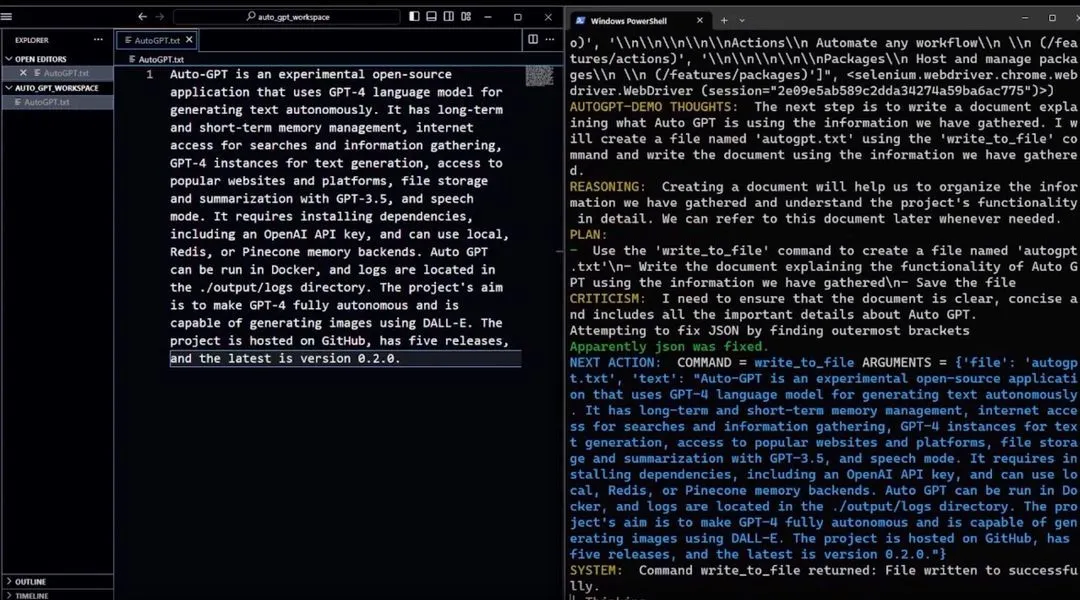The image size is (1080, 600).
Task: Open the Customize Layout icon
Action: (466, 16)
